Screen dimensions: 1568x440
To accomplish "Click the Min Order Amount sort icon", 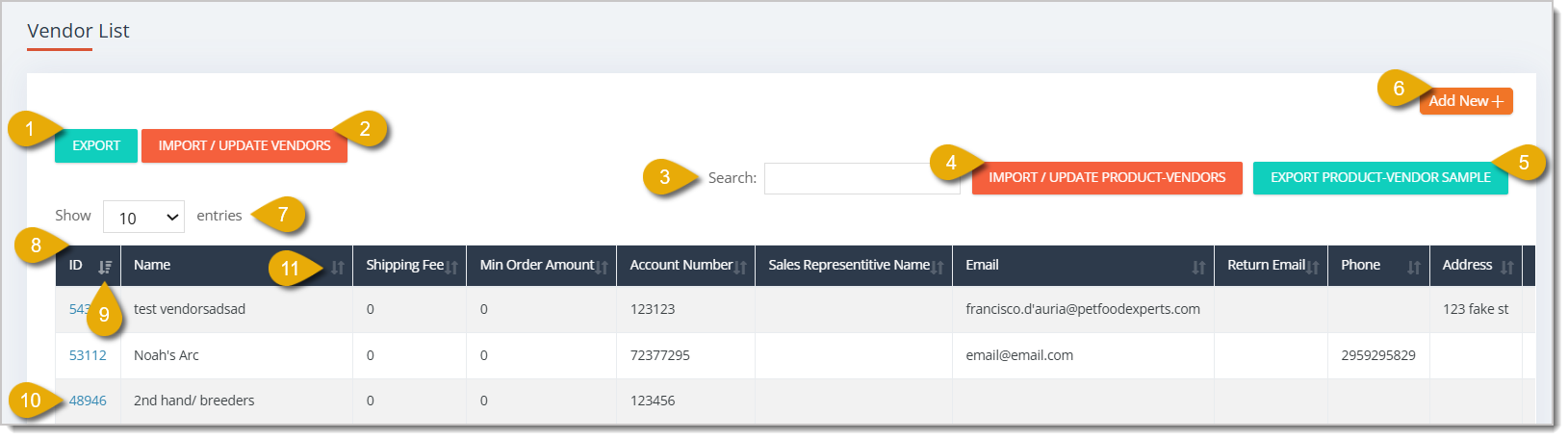I will [x=602, y=268].
